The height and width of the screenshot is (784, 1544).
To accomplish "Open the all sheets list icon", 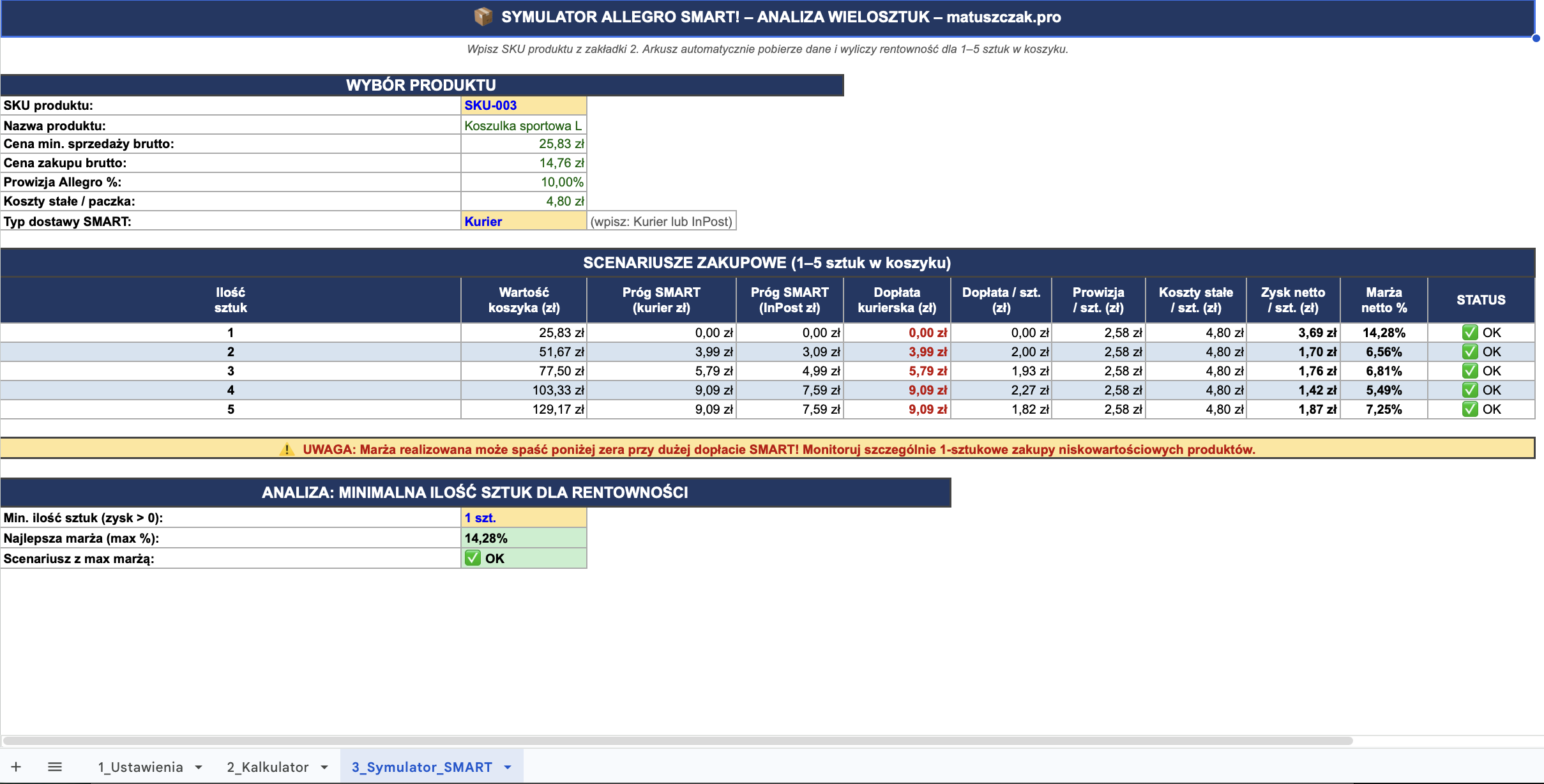I will pos(55,767).
